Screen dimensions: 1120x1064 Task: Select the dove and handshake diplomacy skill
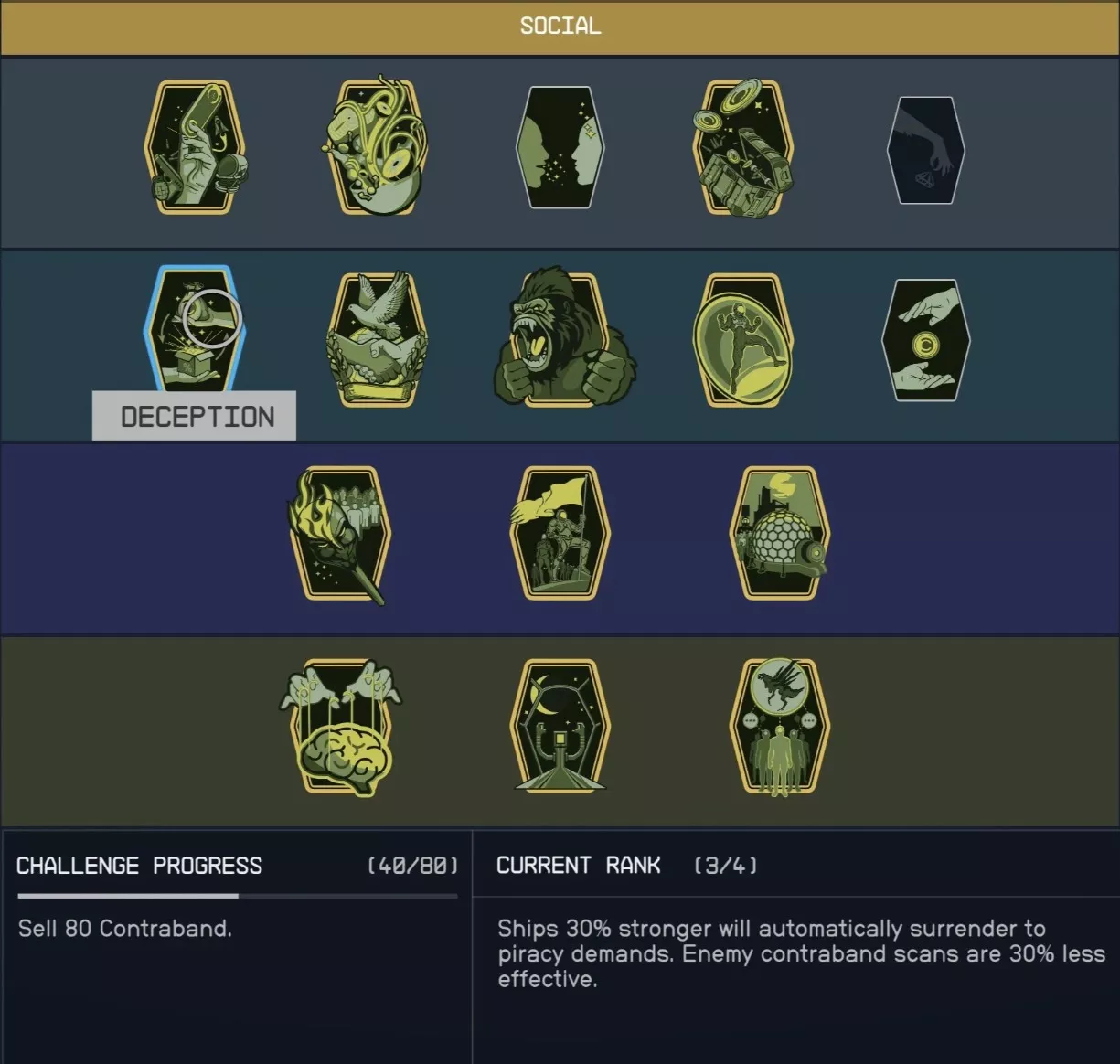pos(378,339)
